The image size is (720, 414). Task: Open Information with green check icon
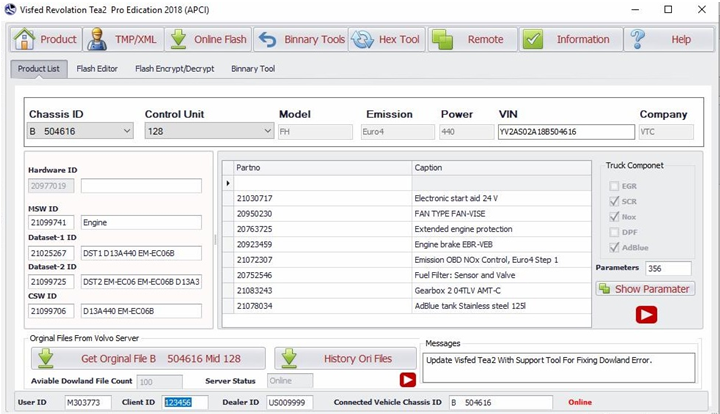tap(571, 39)
